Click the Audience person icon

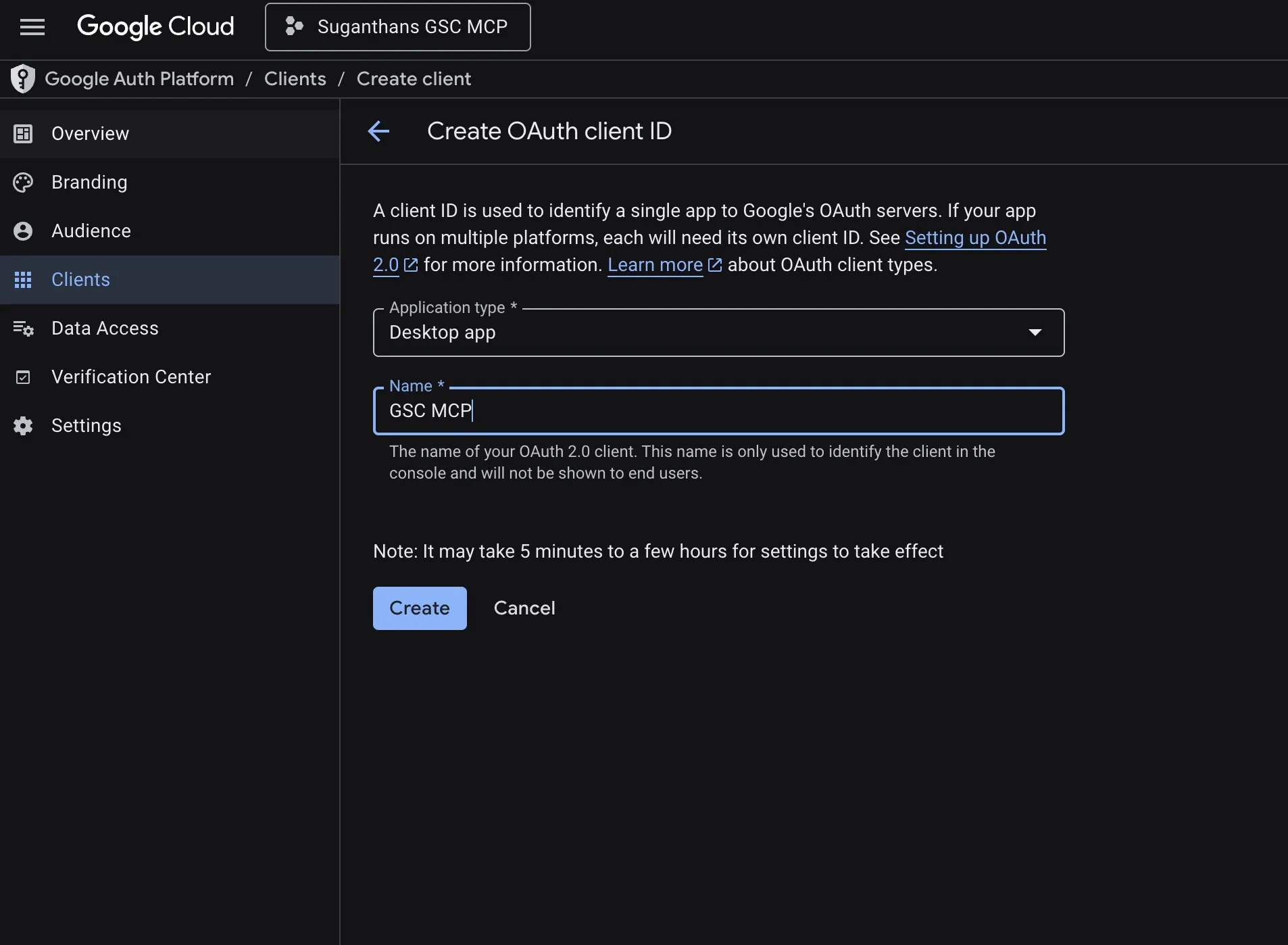[23, 231]
